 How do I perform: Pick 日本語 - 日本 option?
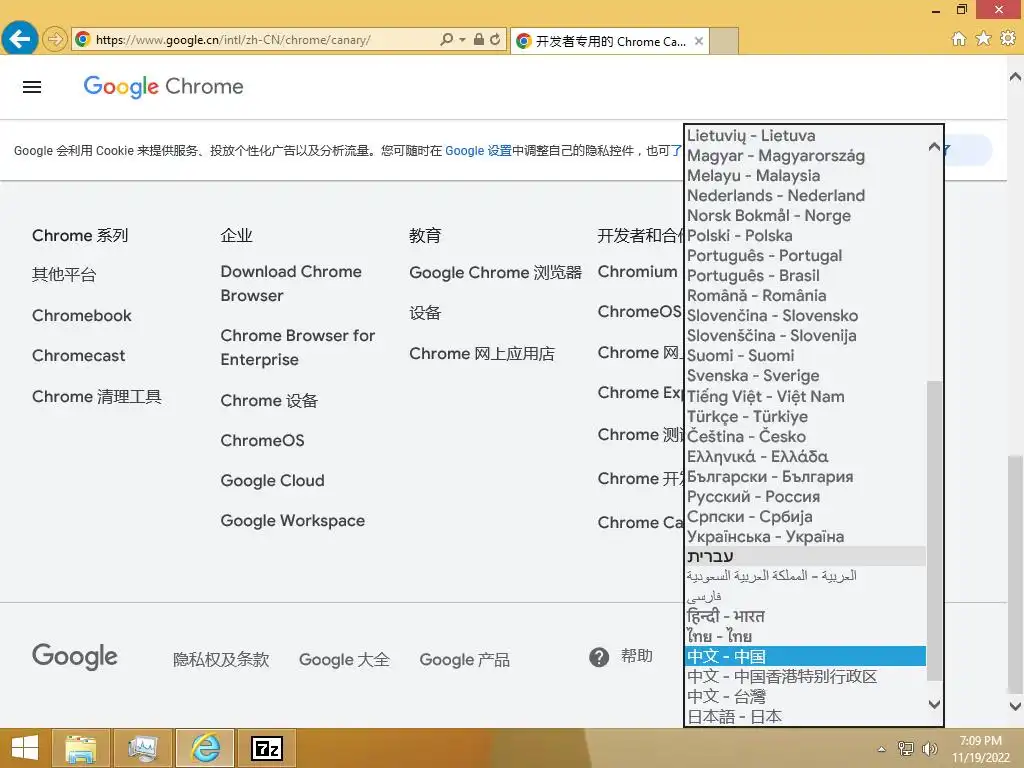805,716
